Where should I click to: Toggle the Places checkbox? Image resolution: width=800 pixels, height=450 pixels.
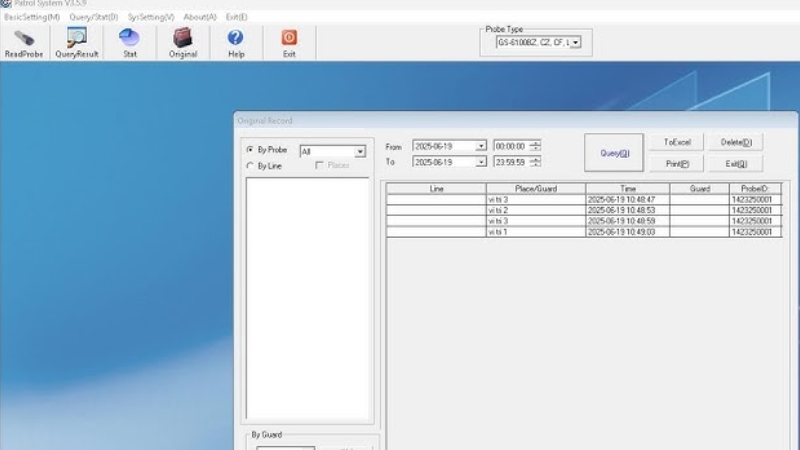(319, 166)
